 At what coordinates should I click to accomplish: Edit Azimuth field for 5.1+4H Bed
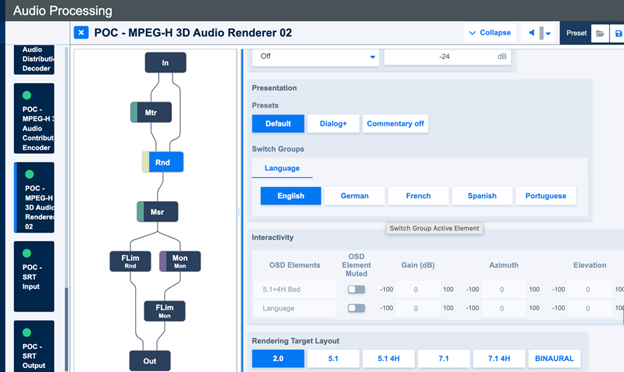[x=503, y=289]
